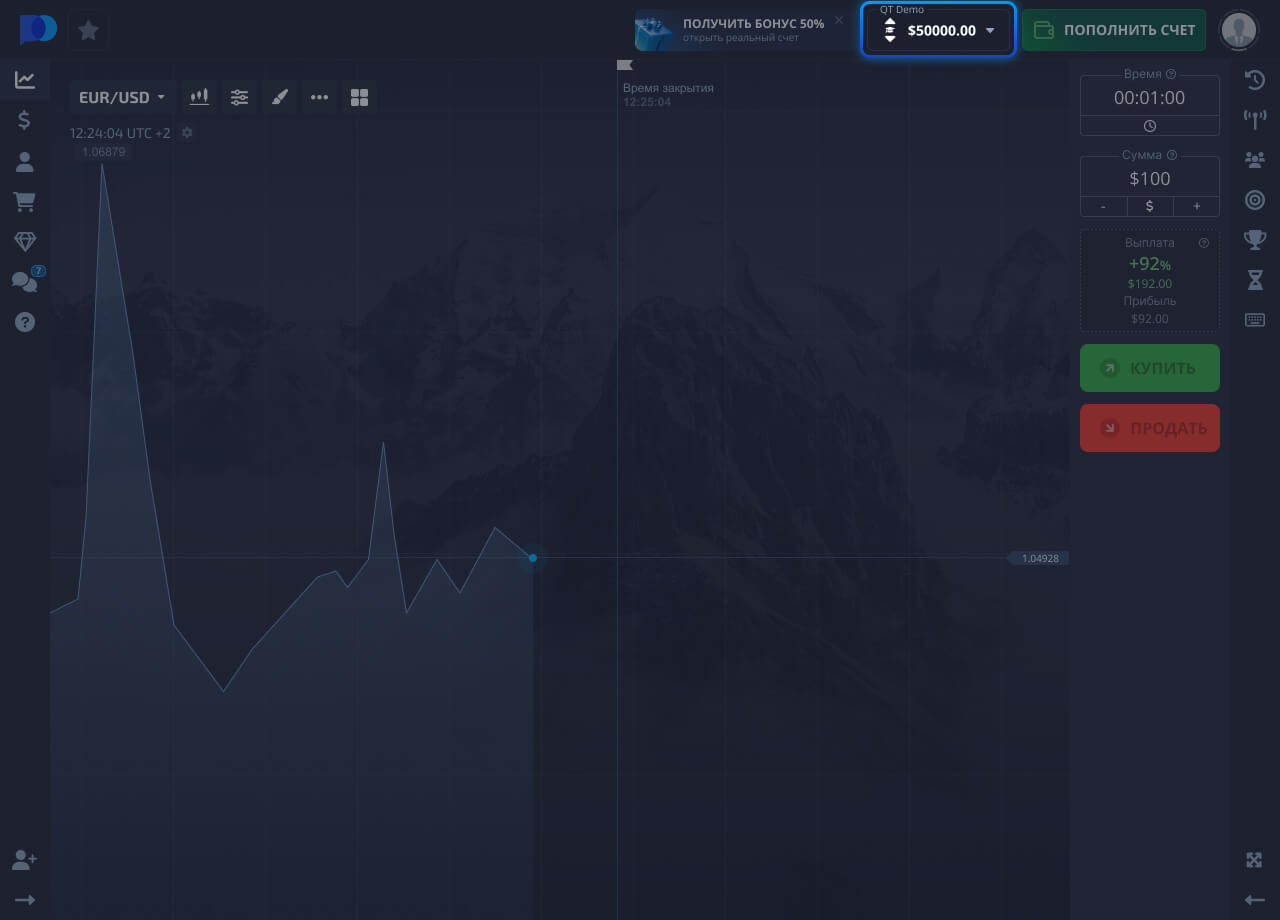Viewport: 1280px width, 920px height.
Task: Select the drawing brush tool
Action: click(x=280, y=97)
